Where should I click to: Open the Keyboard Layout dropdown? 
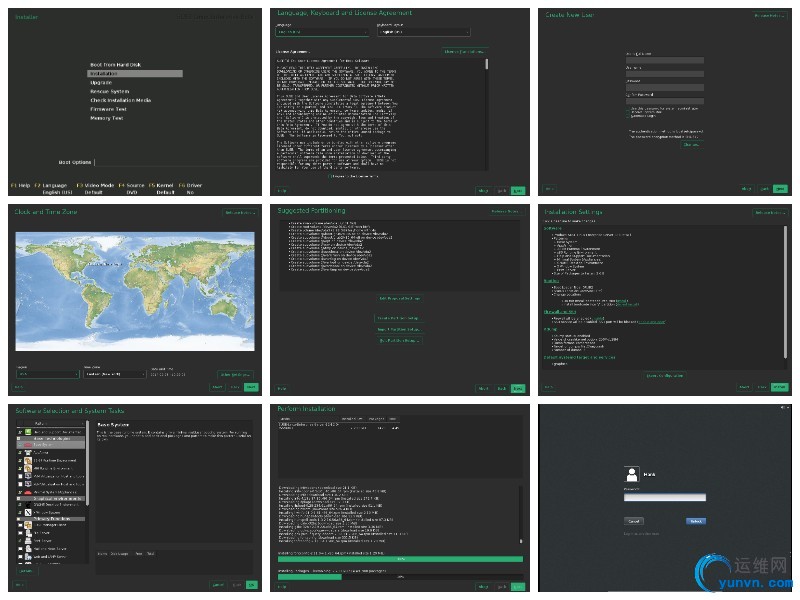423,32
